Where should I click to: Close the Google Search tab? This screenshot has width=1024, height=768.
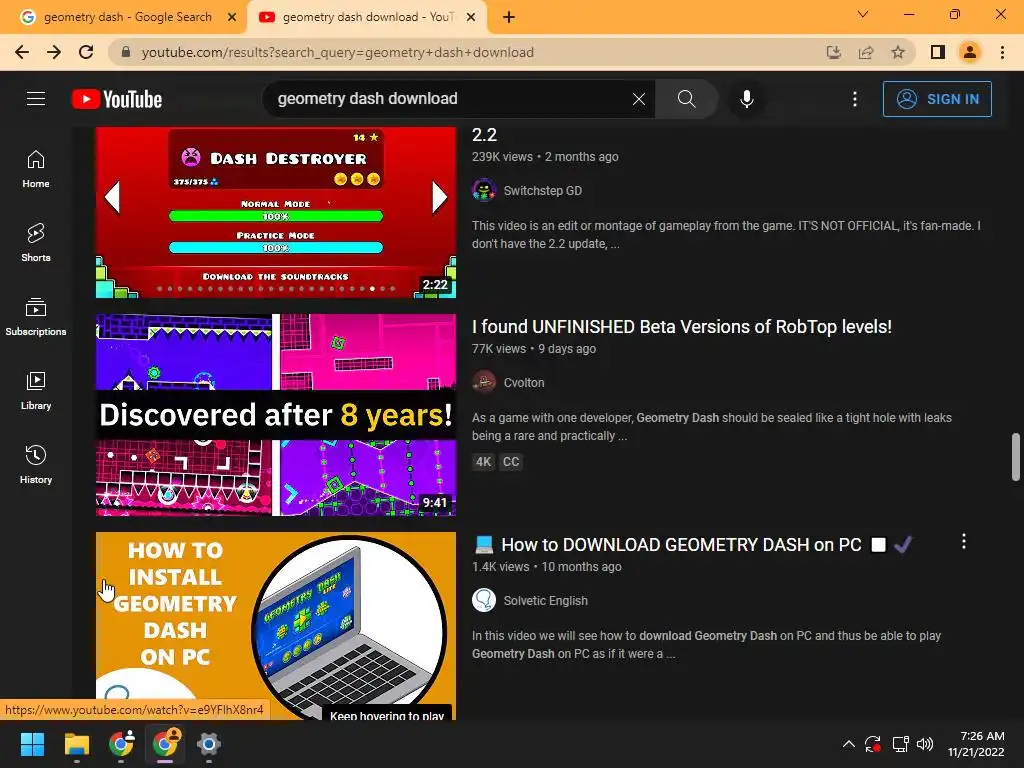point(232,17)
